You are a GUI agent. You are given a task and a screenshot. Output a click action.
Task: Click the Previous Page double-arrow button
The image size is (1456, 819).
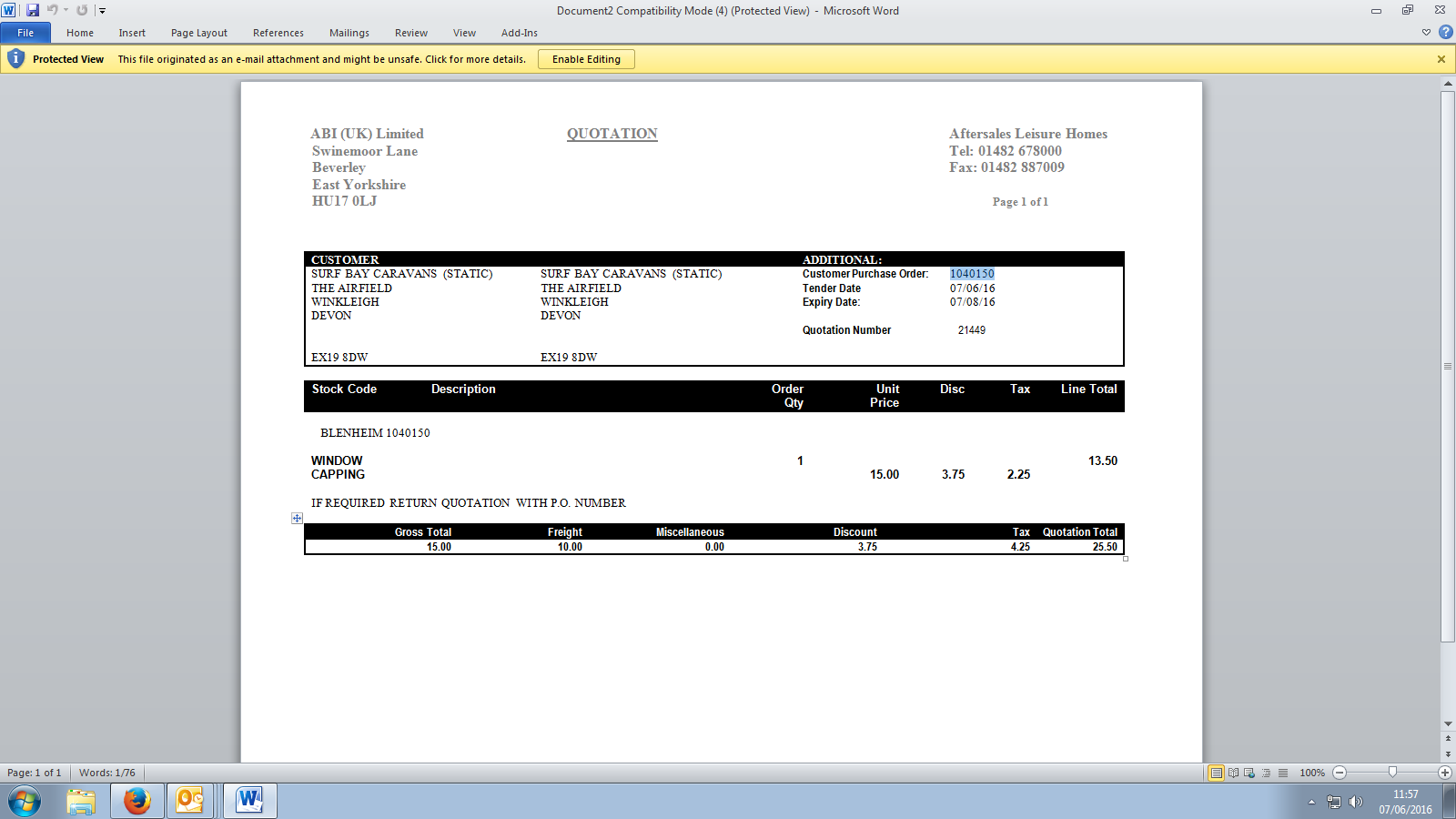[1448, 739]
